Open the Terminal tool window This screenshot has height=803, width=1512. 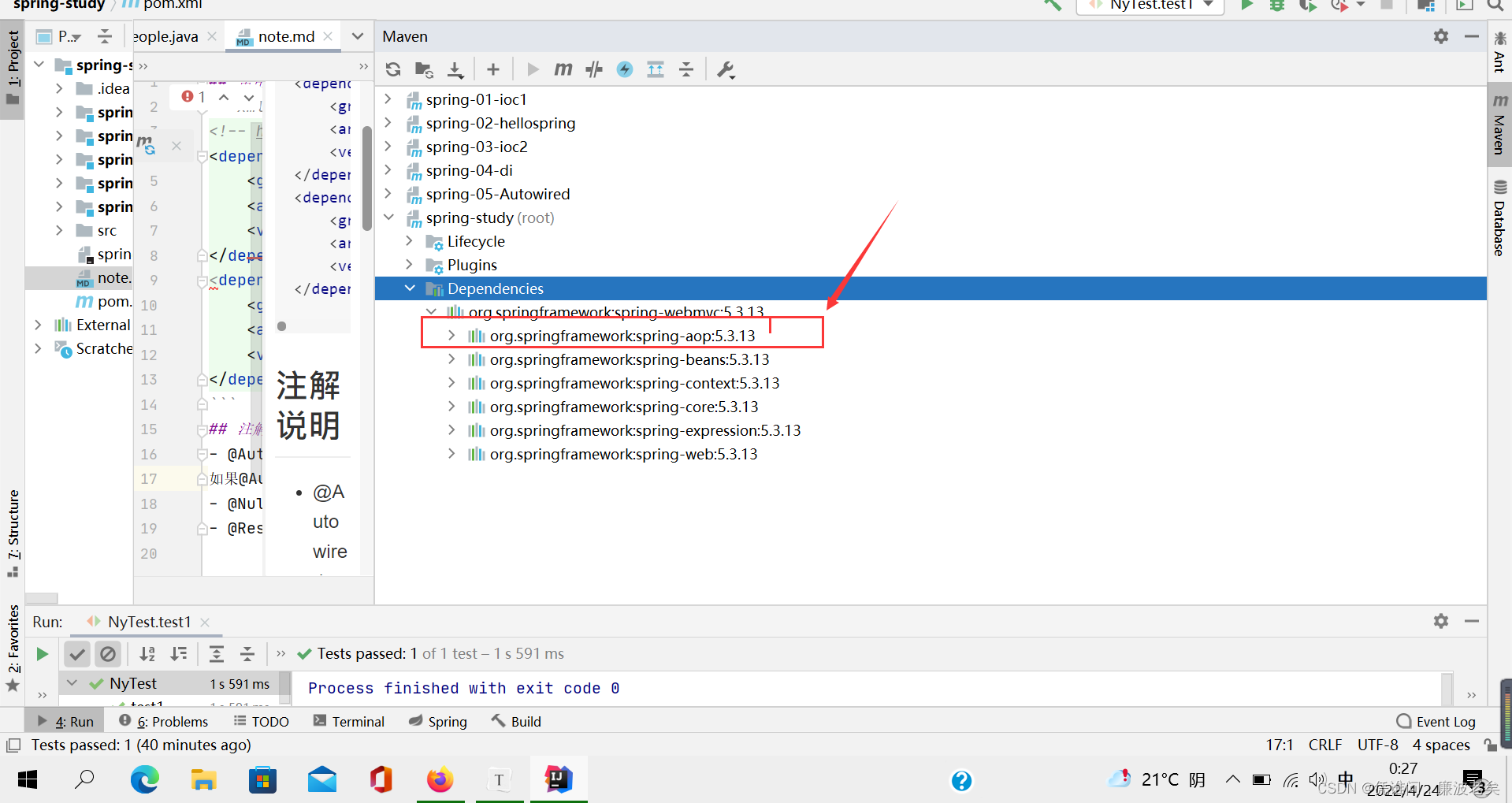click(x=349, y=721)
